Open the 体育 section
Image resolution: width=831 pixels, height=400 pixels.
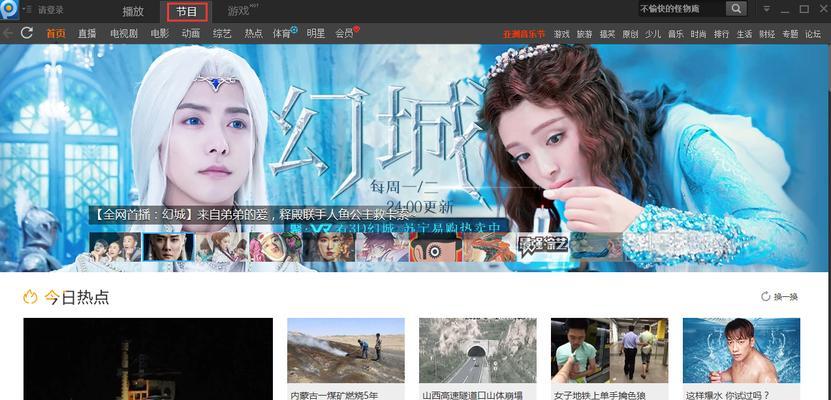[282, 33]
